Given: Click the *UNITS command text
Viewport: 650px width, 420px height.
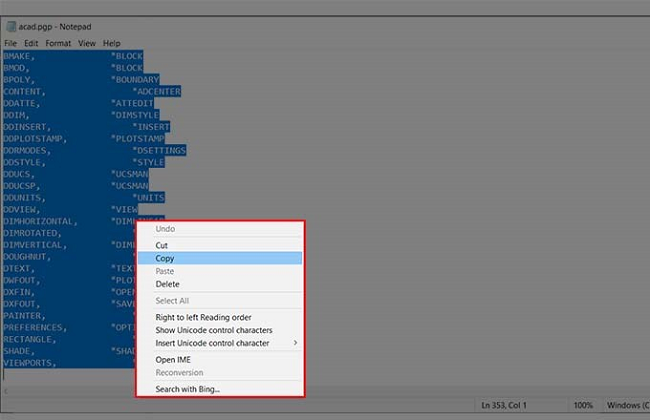Looking at the screenshot, I should click(148, 198).
